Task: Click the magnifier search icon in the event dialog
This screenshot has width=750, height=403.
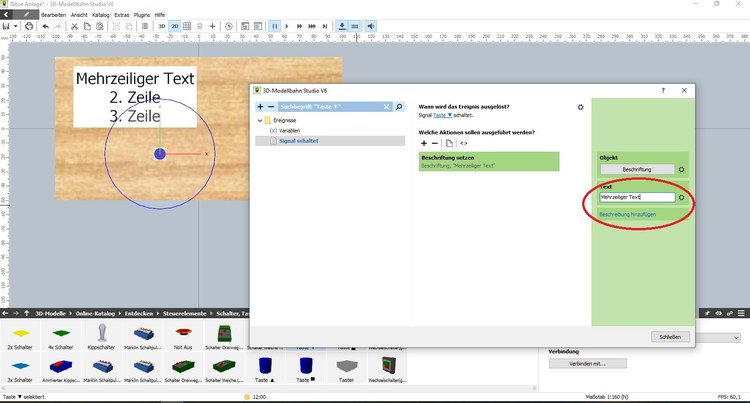Action: [399, 107]
